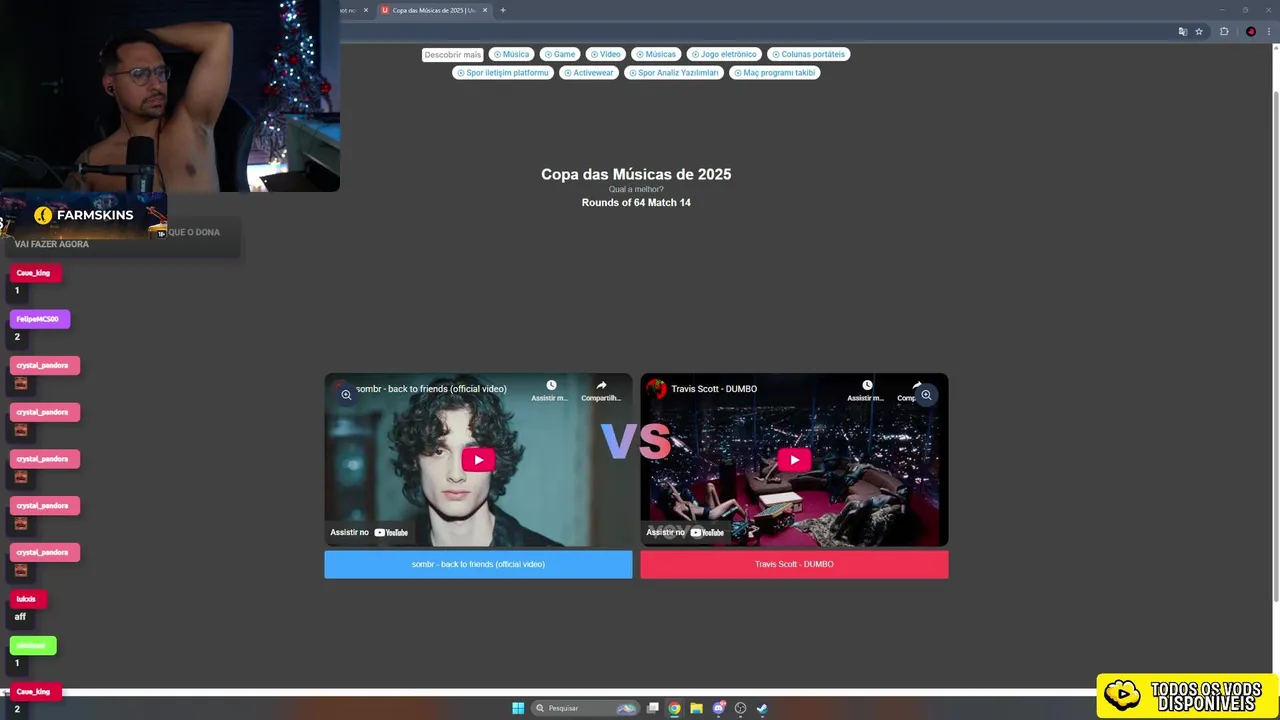Switch to Copa das Músicas de 2025 tab
Image resolution: width=1280 pixels, height=720 pixels.
click(x=434, y=10)
